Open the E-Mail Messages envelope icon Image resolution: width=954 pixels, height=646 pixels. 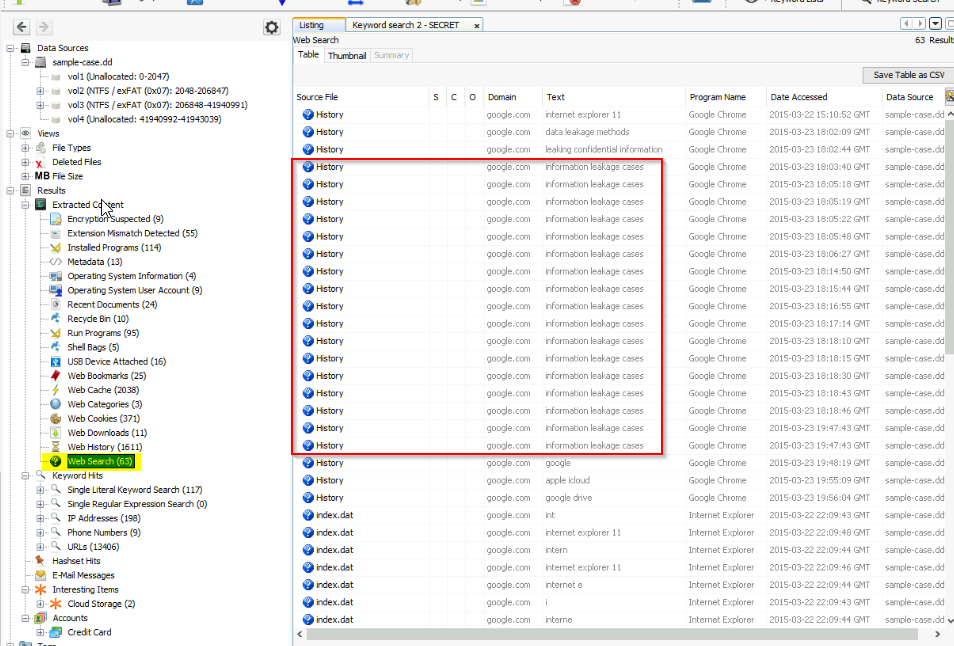point(40,575)
